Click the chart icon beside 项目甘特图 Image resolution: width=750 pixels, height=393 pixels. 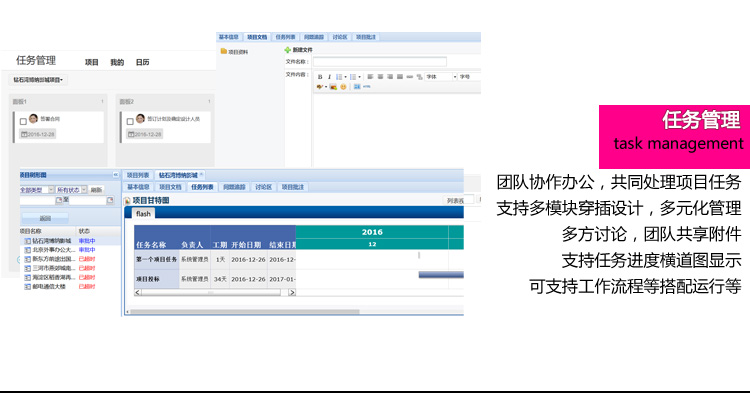coord(127,201)
